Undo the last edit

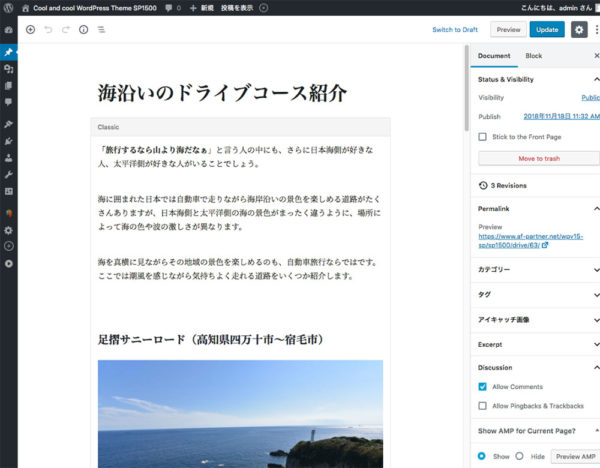(x=48, y=29)
